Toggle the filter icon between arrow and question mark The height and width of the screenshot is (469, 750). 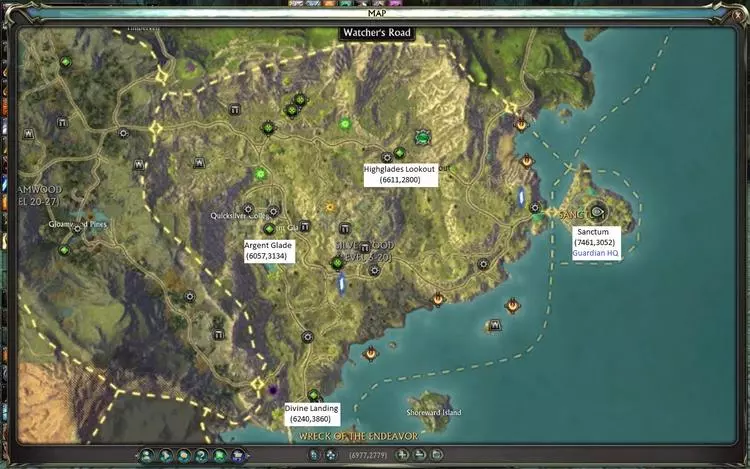click(184, 456)
